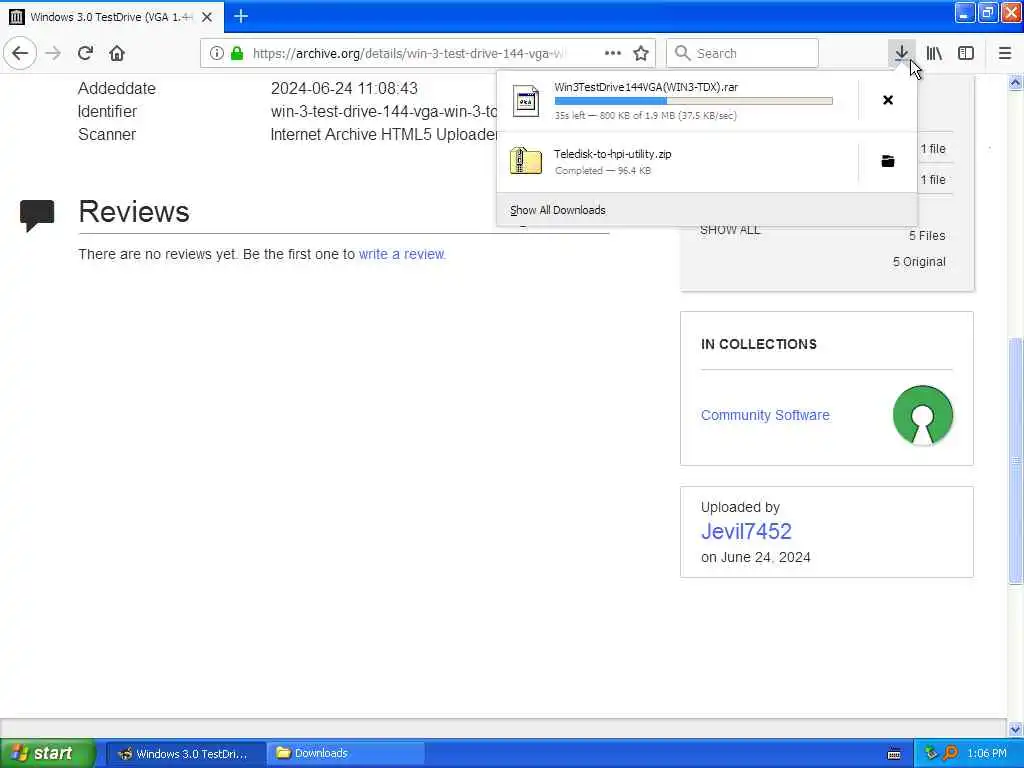
Task: Click Show All Downloads
Action: [558, 210]
